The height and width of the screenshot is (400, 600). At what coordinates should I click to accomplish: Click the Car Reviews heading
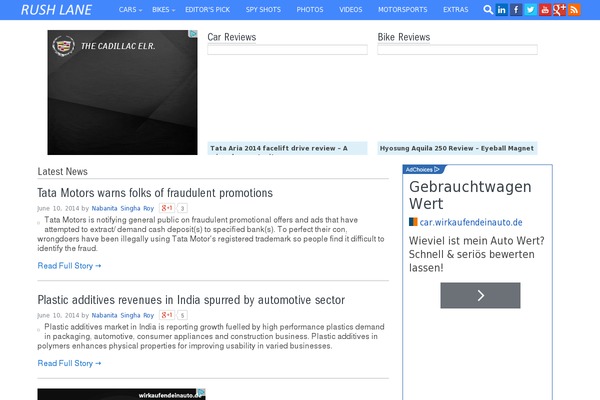(x=232, y=37)
